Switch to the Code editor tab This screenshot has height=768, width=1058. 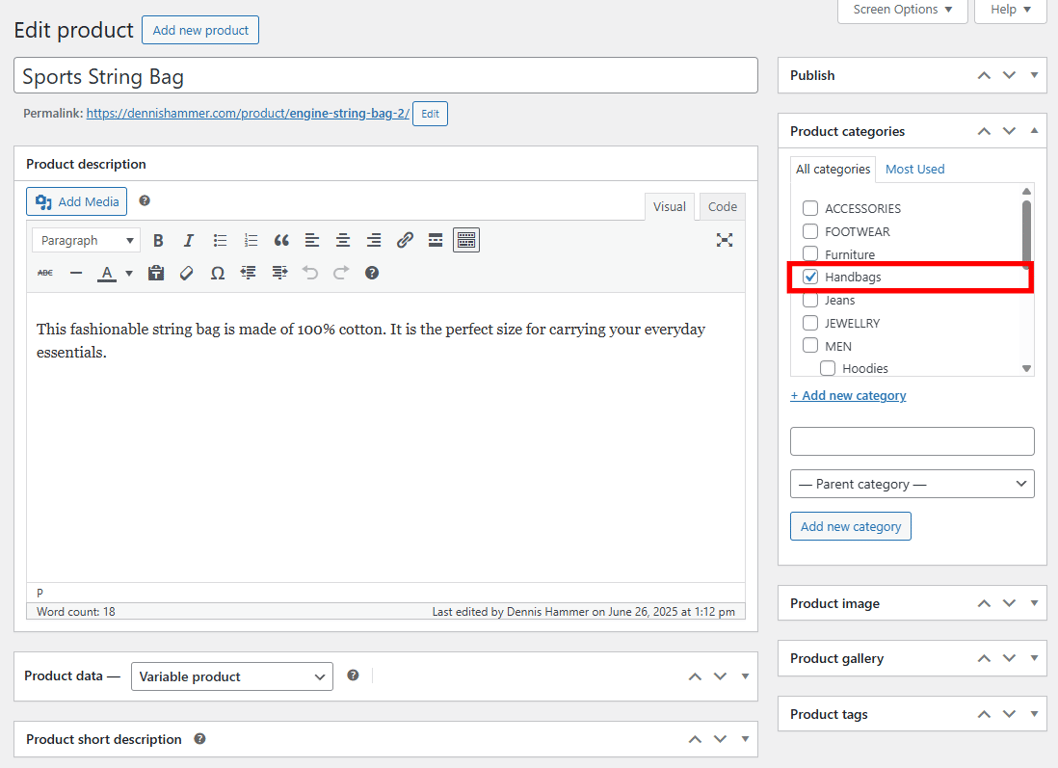721,206
